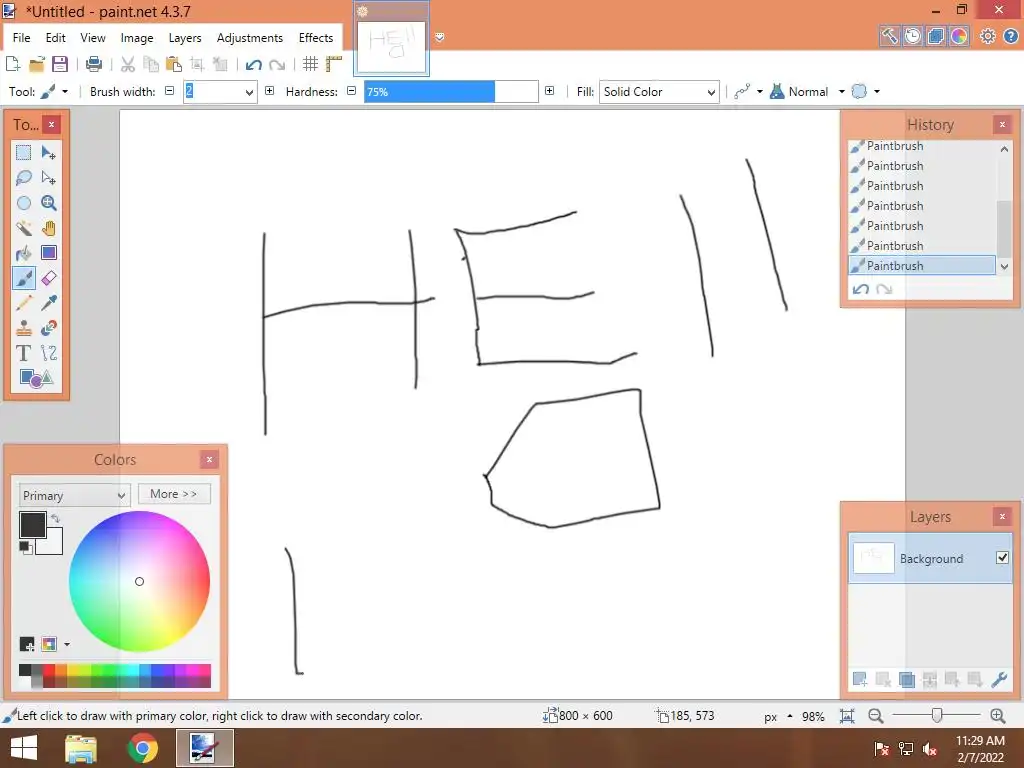Open the Primary color dropdown

coord(74,495)
